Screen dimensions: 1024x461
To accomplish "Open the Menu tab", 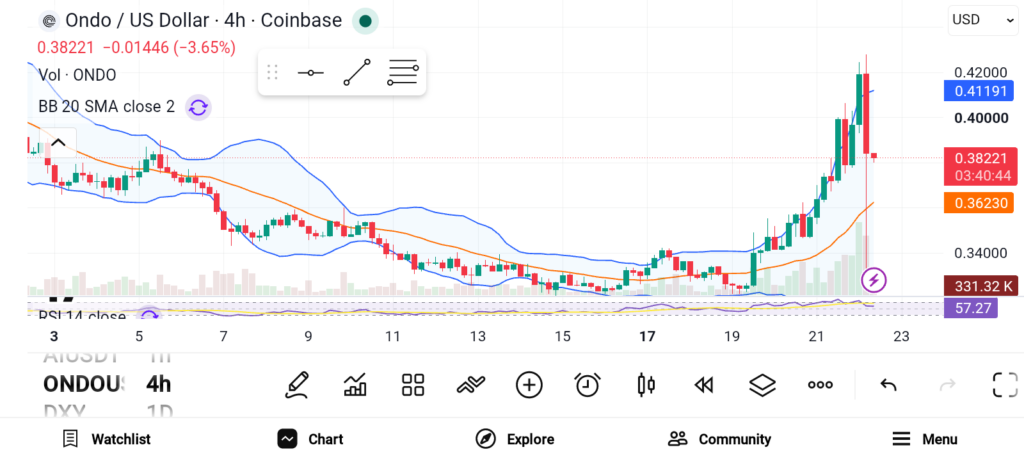I will coord(924,439).
